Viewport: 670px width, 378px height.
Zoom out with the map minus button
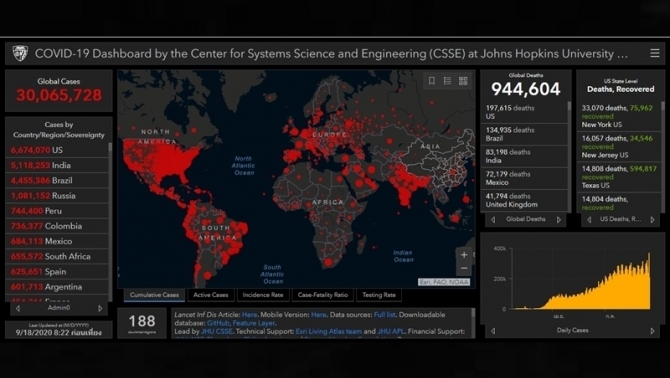[x=464, y=268]
